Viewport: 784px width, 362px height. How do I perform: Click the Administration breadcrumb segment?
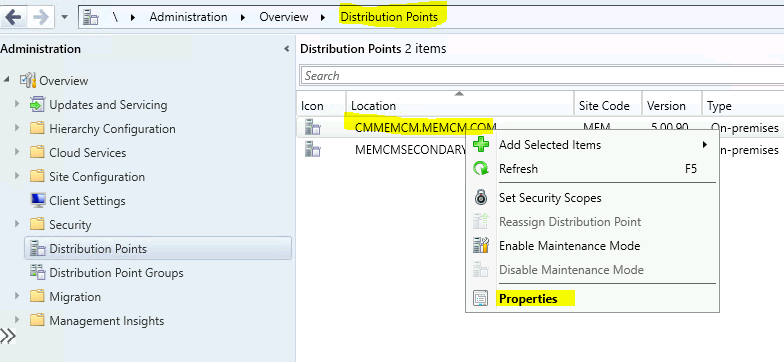(x=188, y=17)
